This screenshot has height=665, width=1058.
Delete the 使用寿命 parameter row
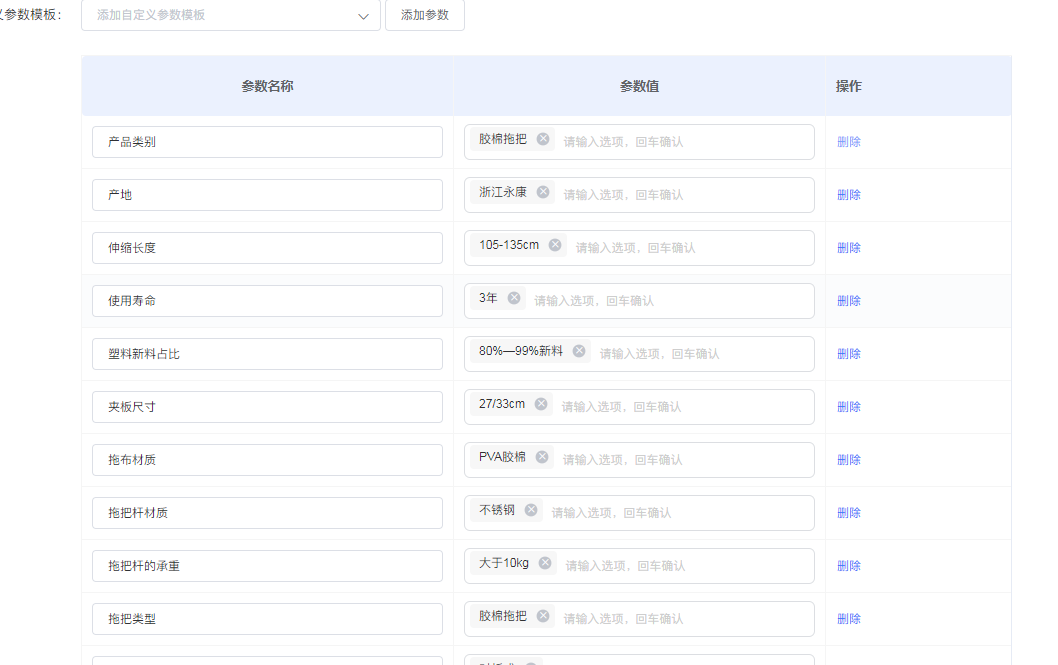pyautogui.click(x=848, y=301)
